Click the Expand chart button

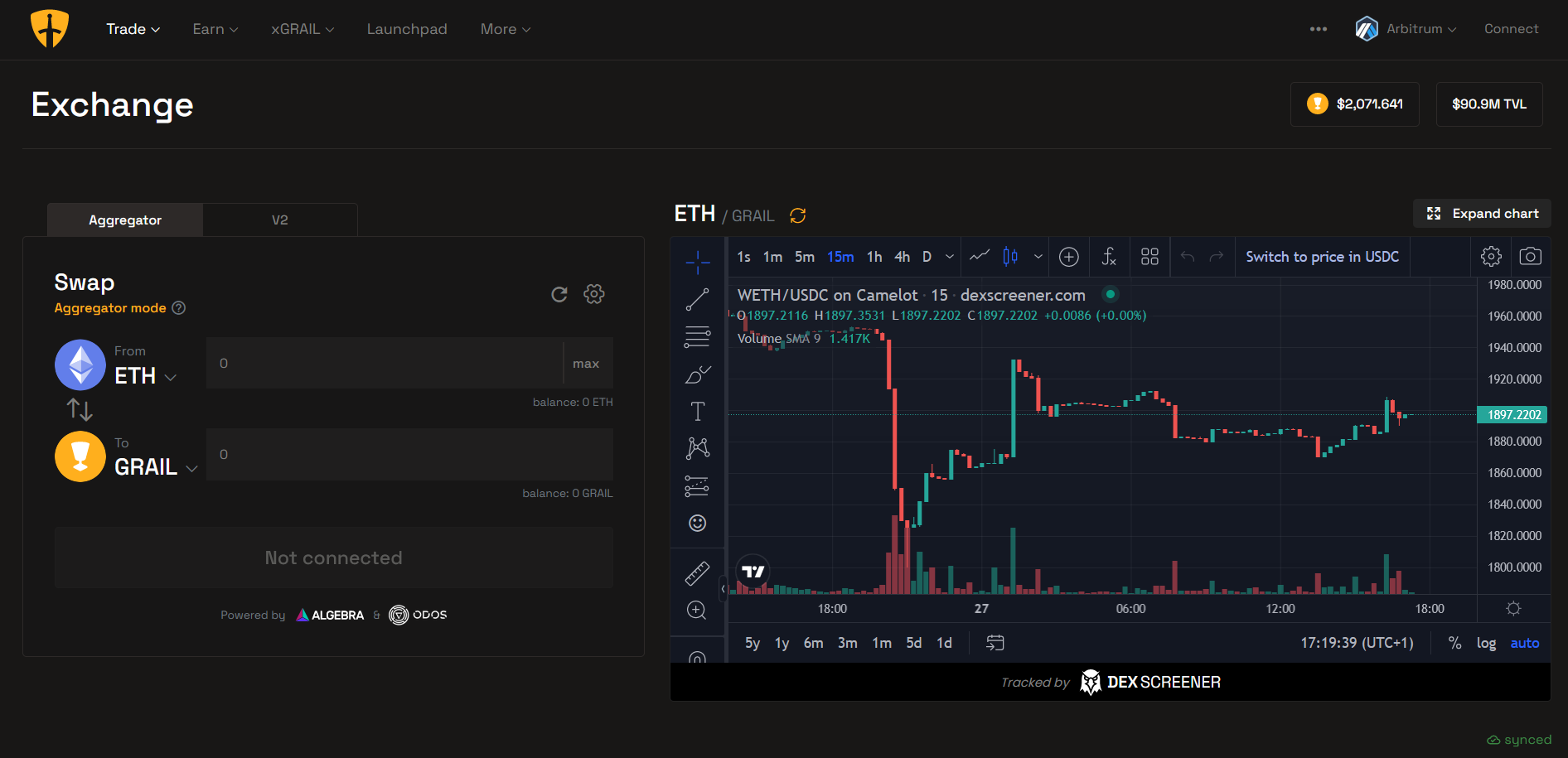pyautogui.click(x=1482, y=214)
